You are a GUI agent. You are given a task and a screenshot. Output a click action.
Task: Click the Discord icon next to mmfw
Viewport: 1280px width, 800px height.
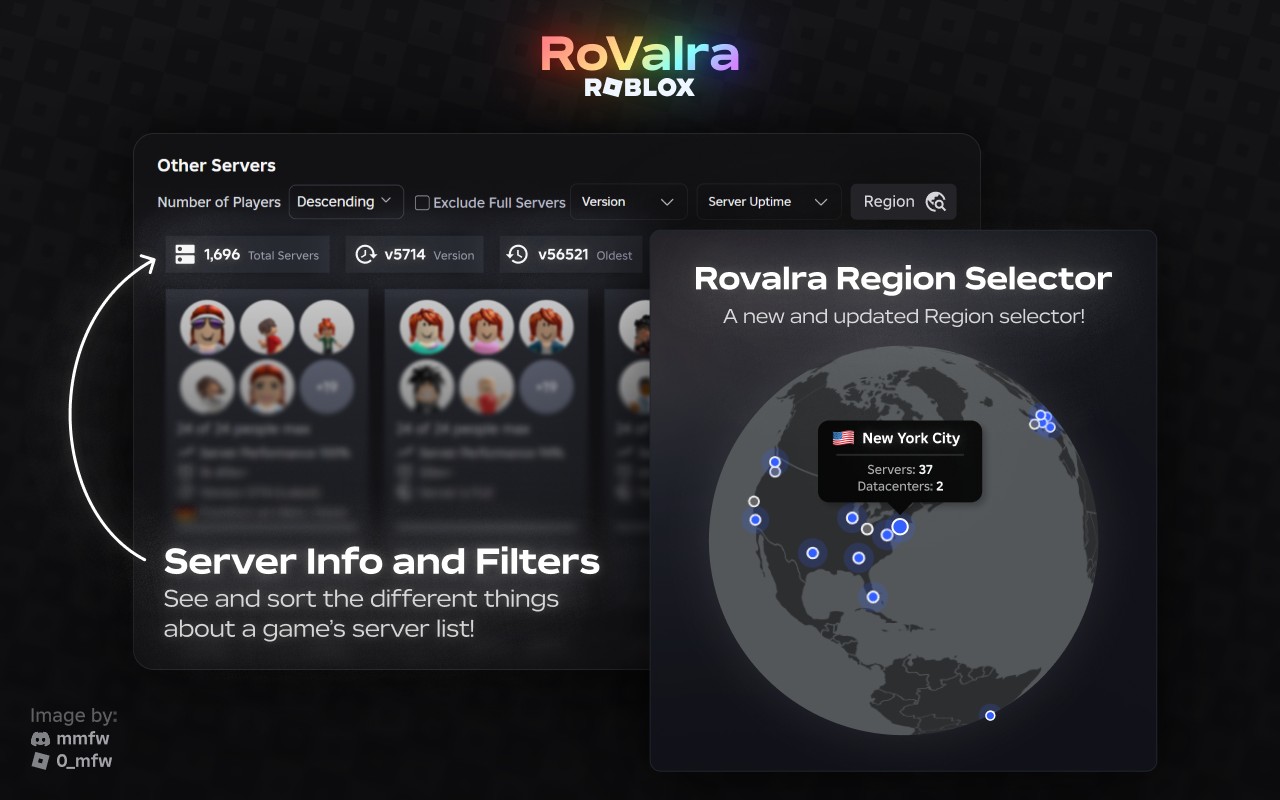[x=40, y=739]
